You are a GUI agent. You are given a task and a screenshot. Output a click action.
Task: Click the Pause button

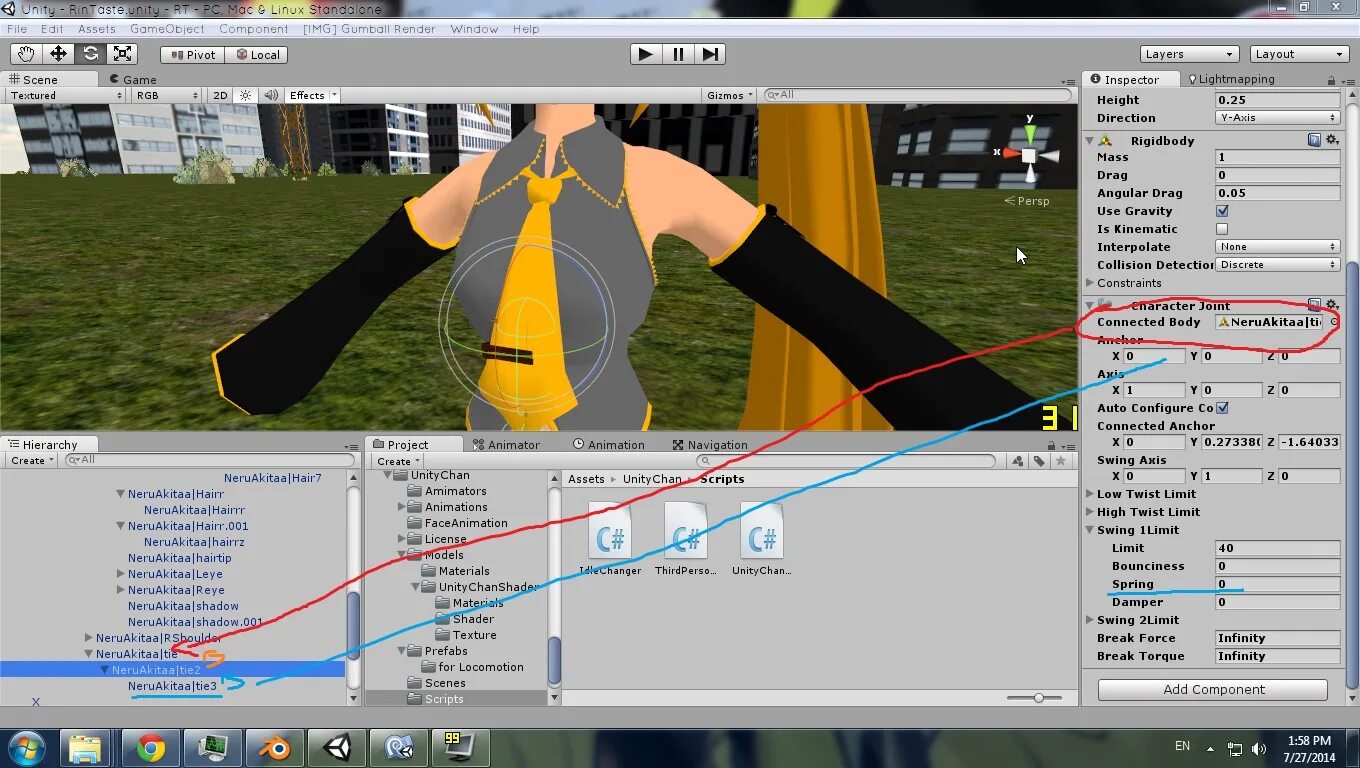tap(678, 54)
